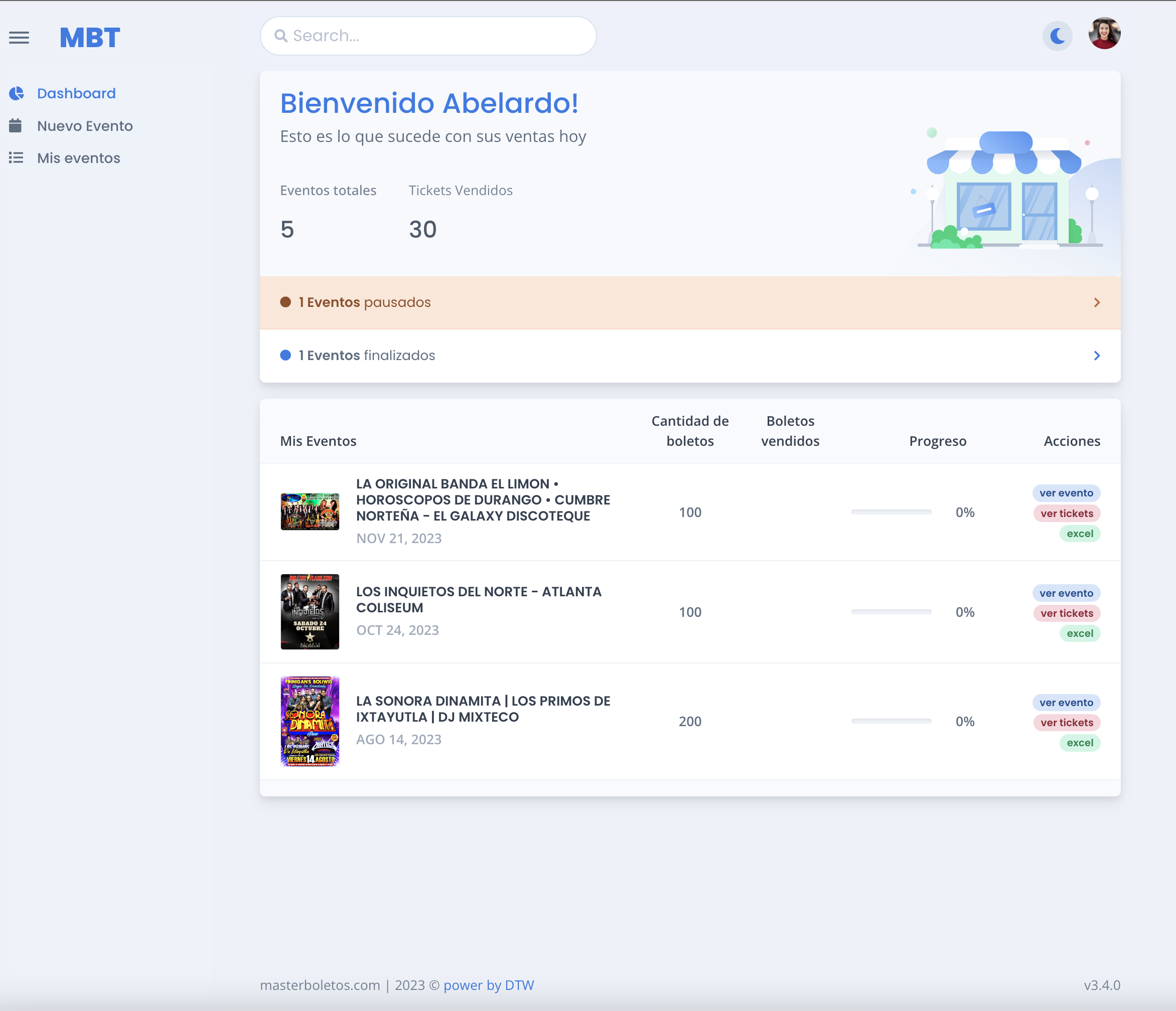This screenshot has width=1176, height=1011.
Task: Click the search magnifier icon
Action: (x=280, y=36)
